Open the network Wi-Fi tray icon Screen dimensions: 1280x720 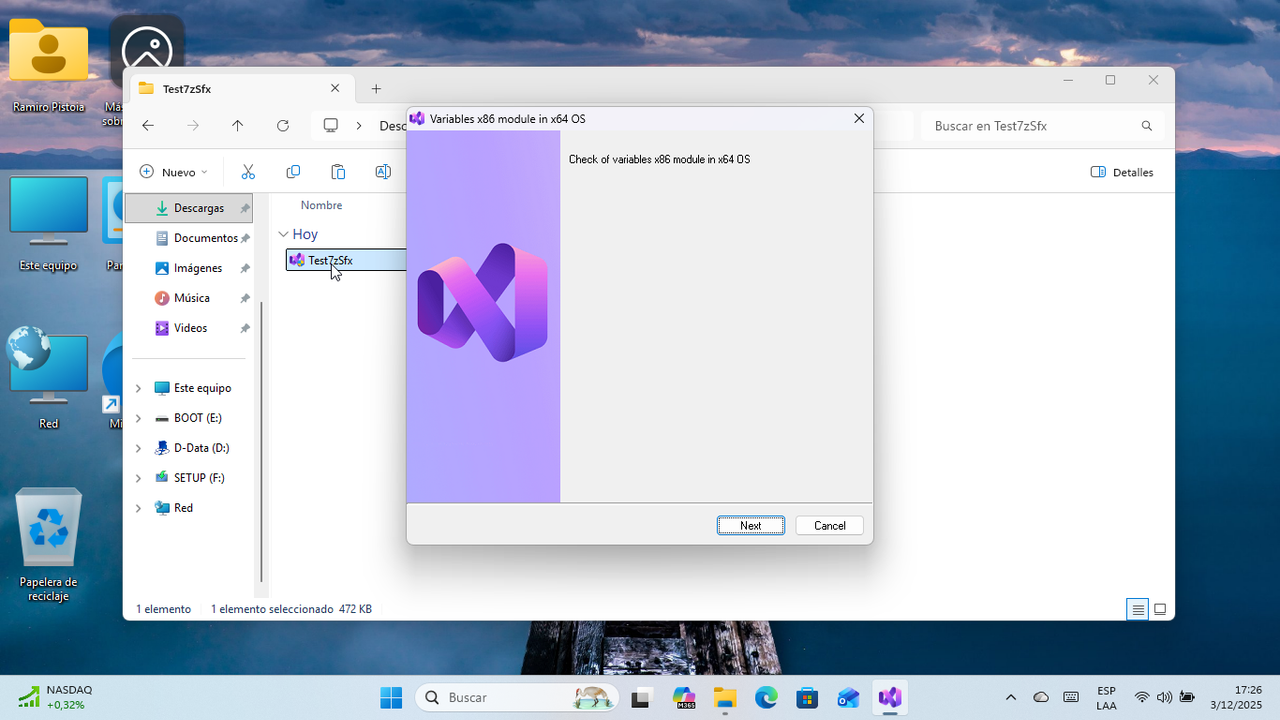tap(1141, 697)
